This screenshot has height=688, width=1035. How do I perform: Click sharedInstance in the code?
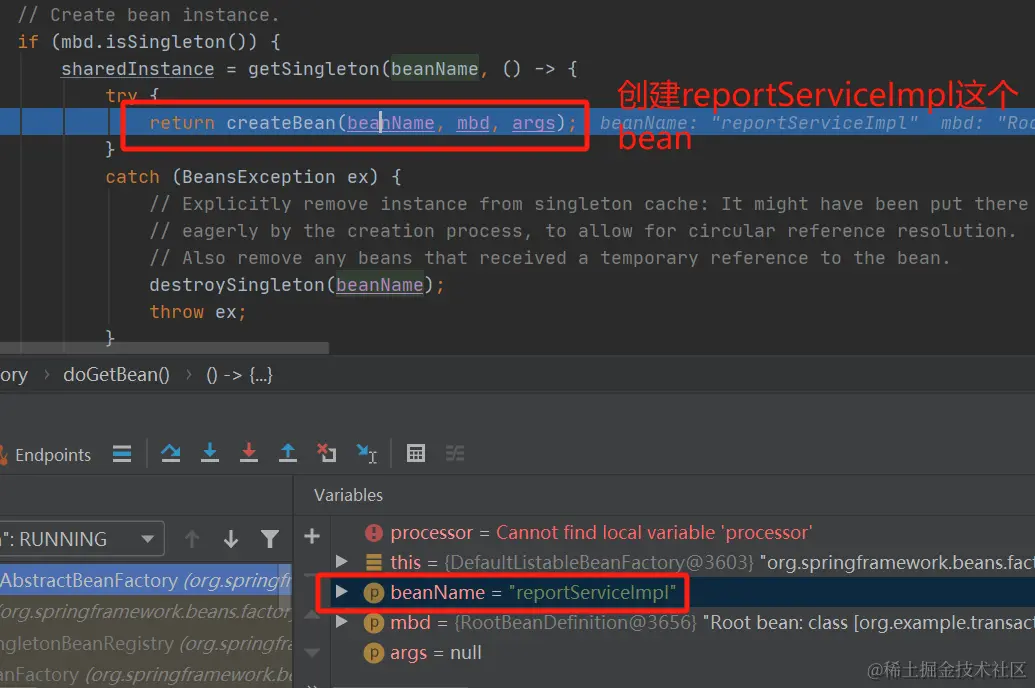[x=137, y=69]
